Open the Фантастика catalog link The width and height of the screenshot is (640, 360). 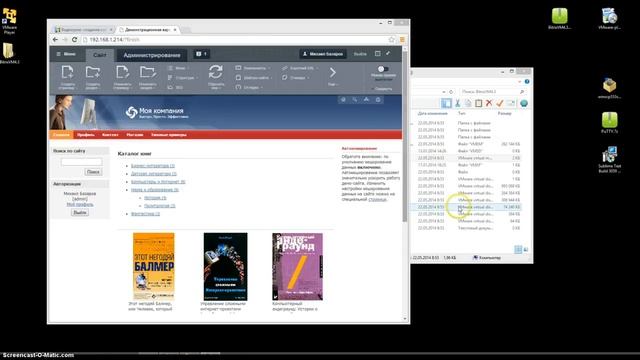pos(145,214)
